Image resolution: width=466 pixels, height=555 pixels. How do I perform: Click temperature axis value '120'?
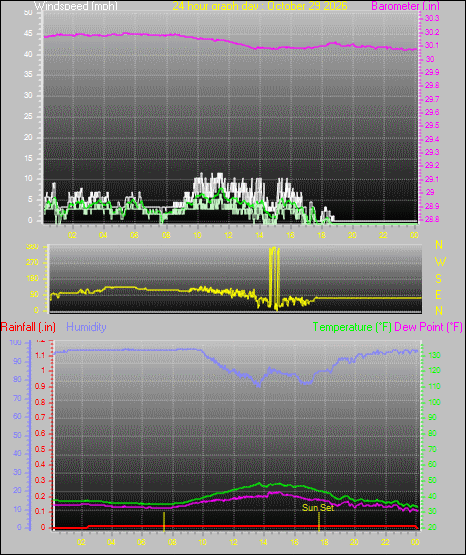pyautogui.click(x=434, y=371)
